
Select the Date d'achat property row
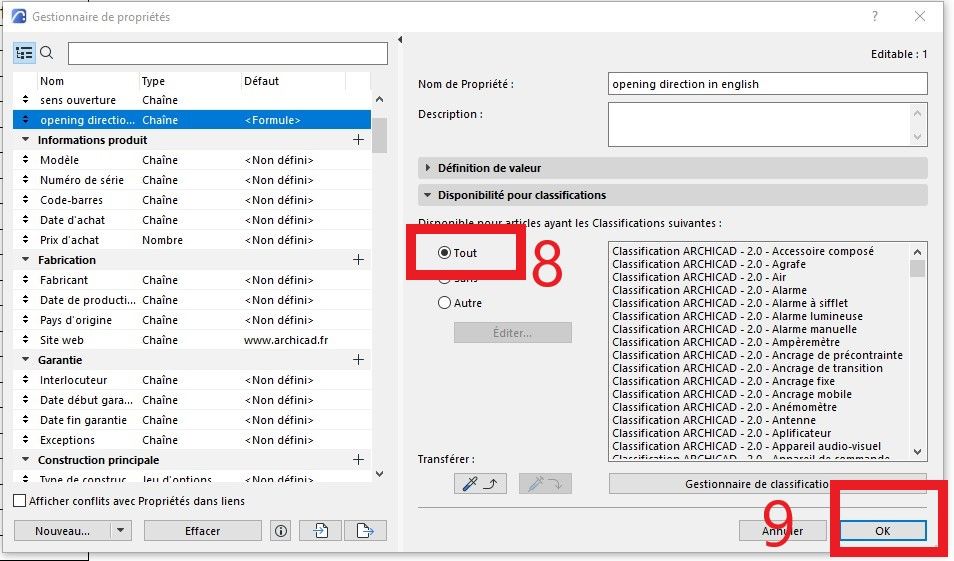pyautogui.click(x=192, y=220)
